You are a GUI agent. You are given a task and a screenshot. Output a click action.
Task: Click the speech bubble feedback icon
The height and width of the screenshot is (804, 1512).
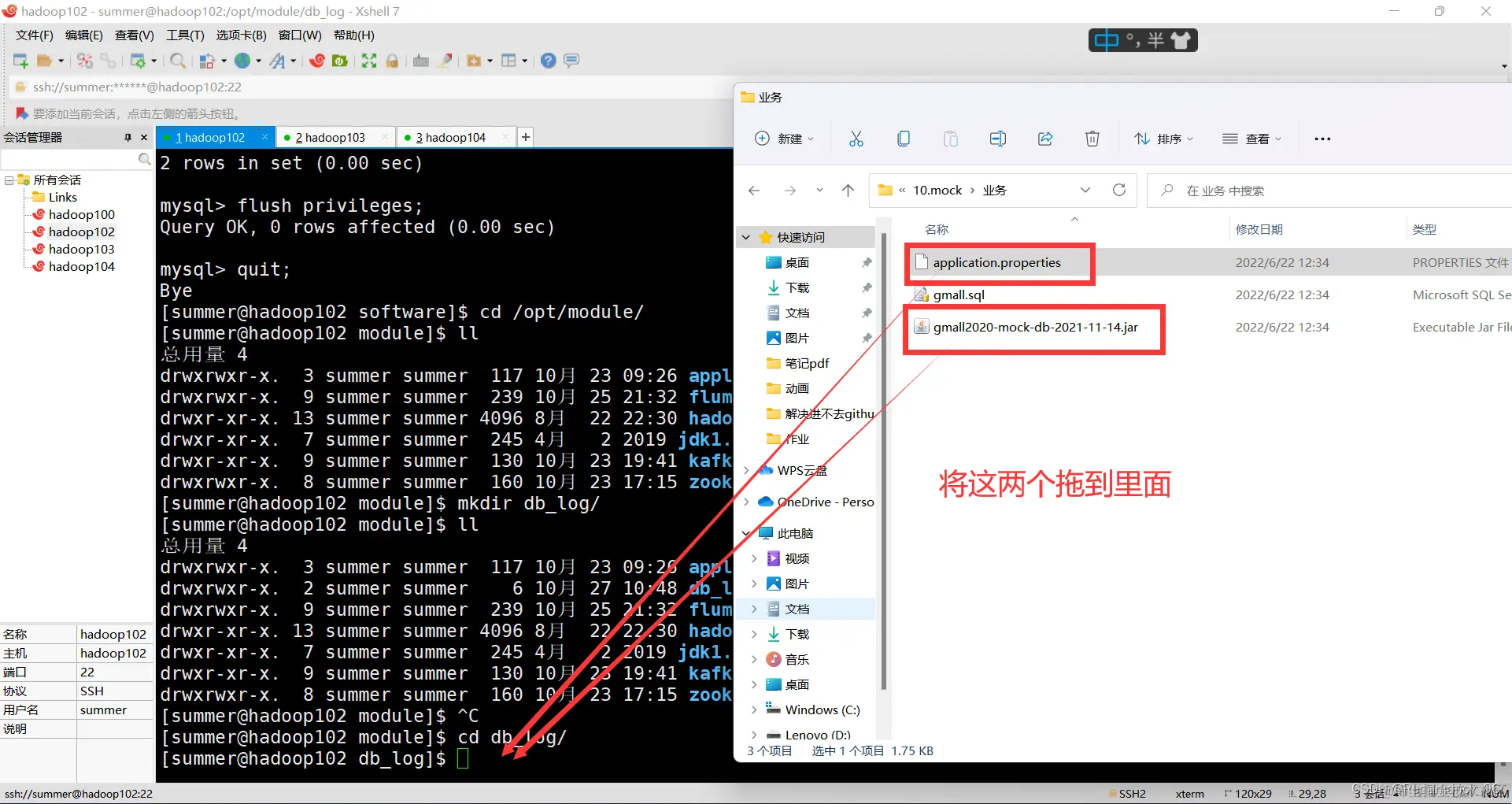pyautogui.click(x=572, y=61)
